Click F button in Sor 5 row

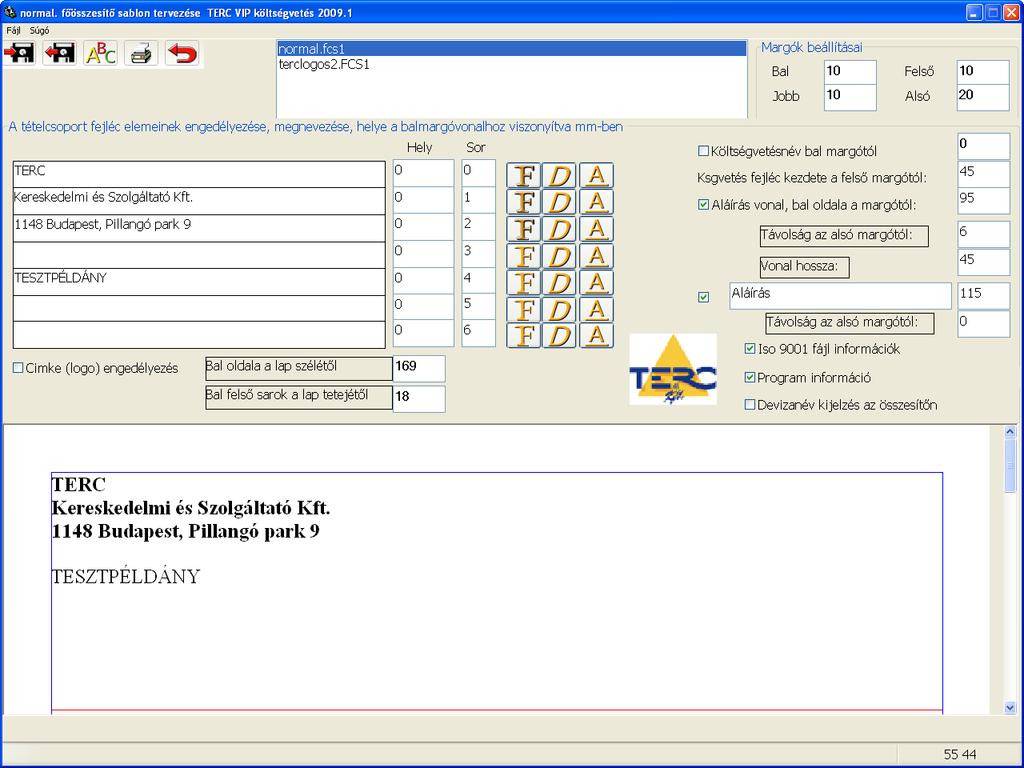pyautogui.click(x=524, y=309)
